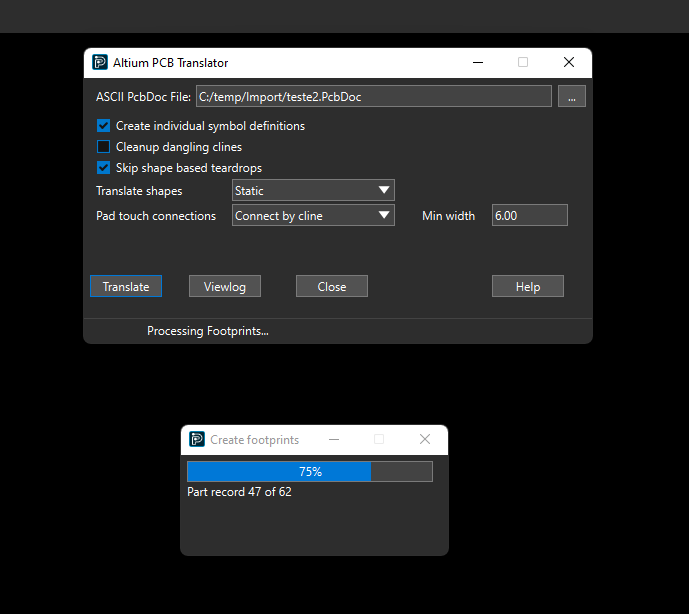Open the Translate shapes dropdown
Viewport: 689px width, 614px height.
point(313,190)
